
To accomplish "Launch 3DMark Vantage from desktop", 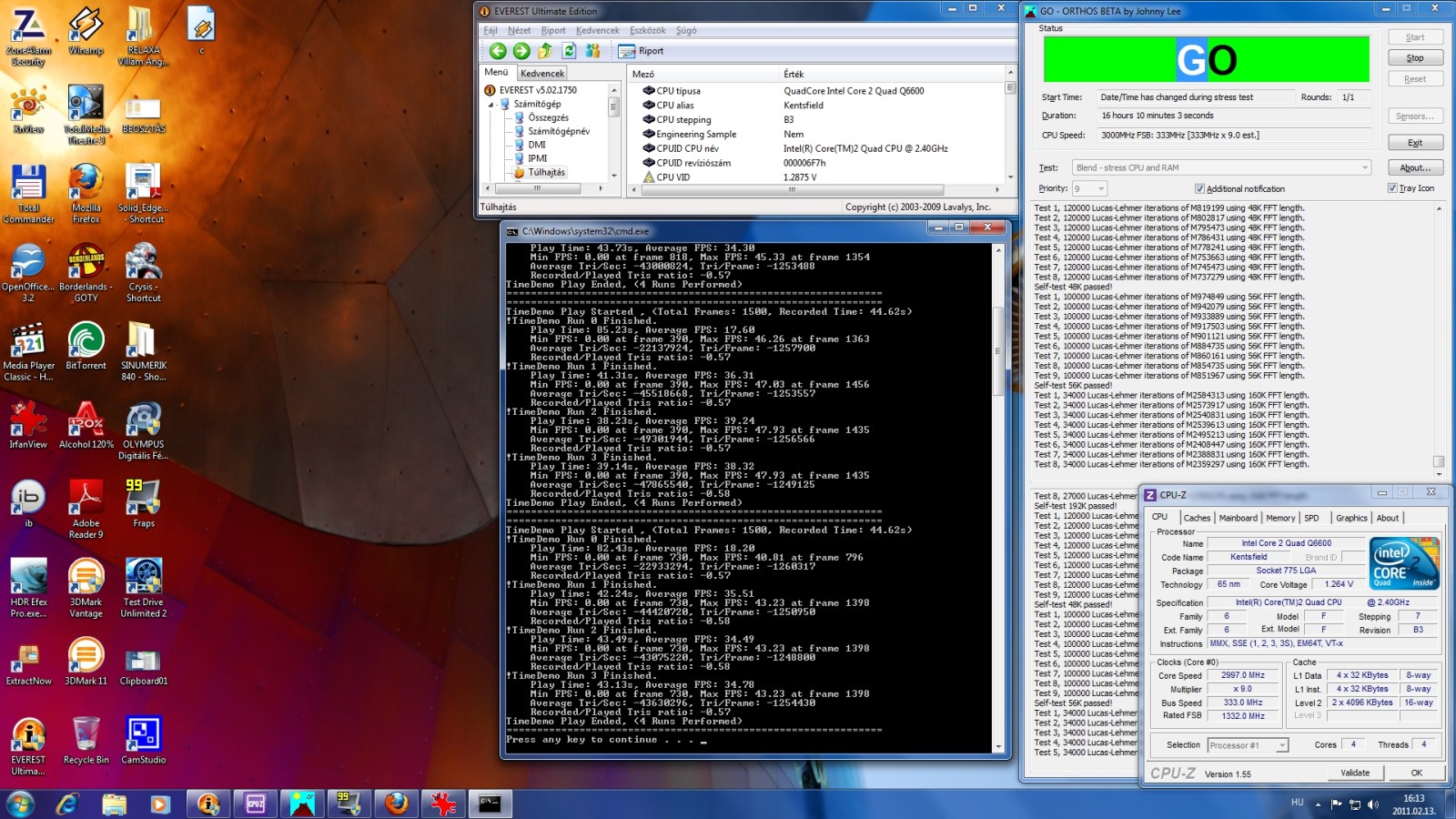I will pos(86,590).
